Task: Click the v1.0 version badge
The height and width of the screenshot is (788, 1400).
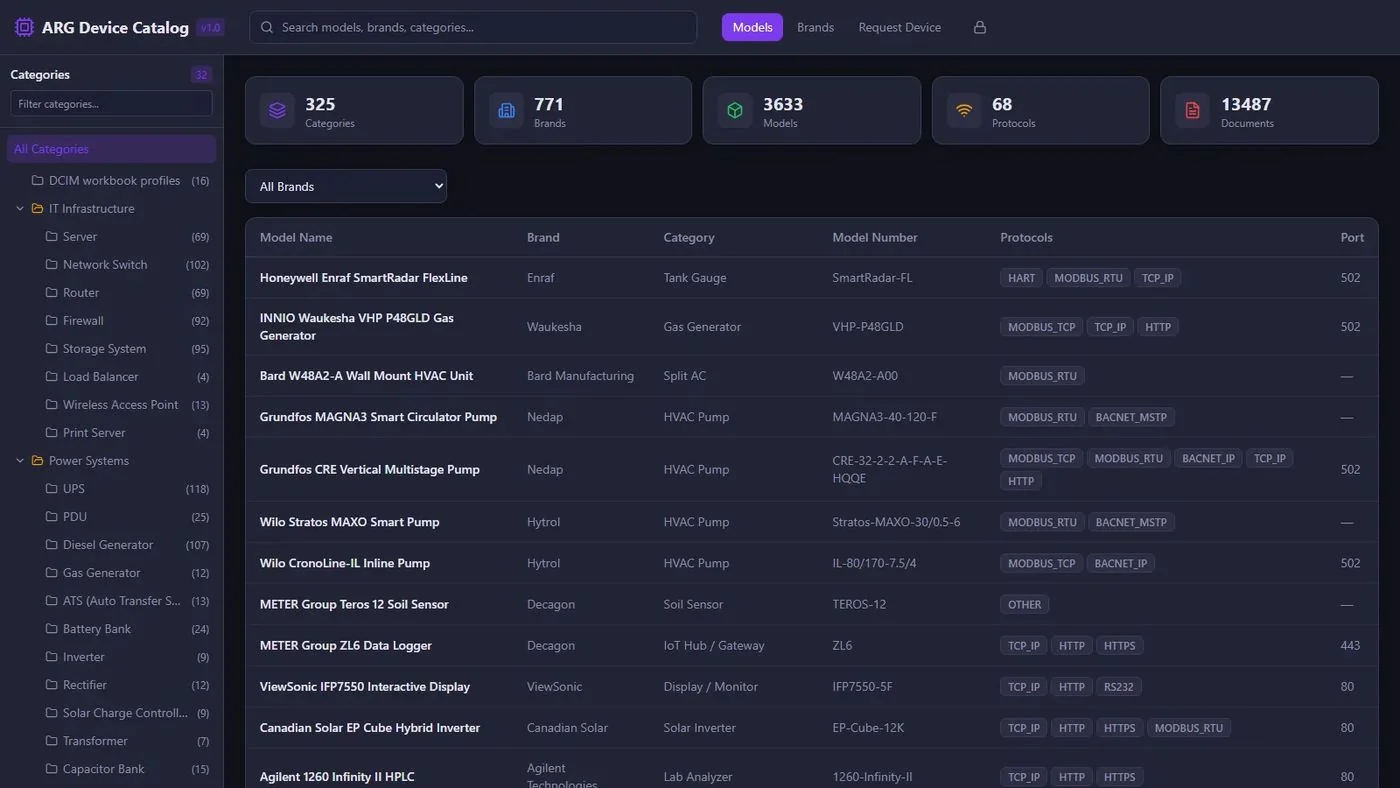Action: click(x=210, y=28)
